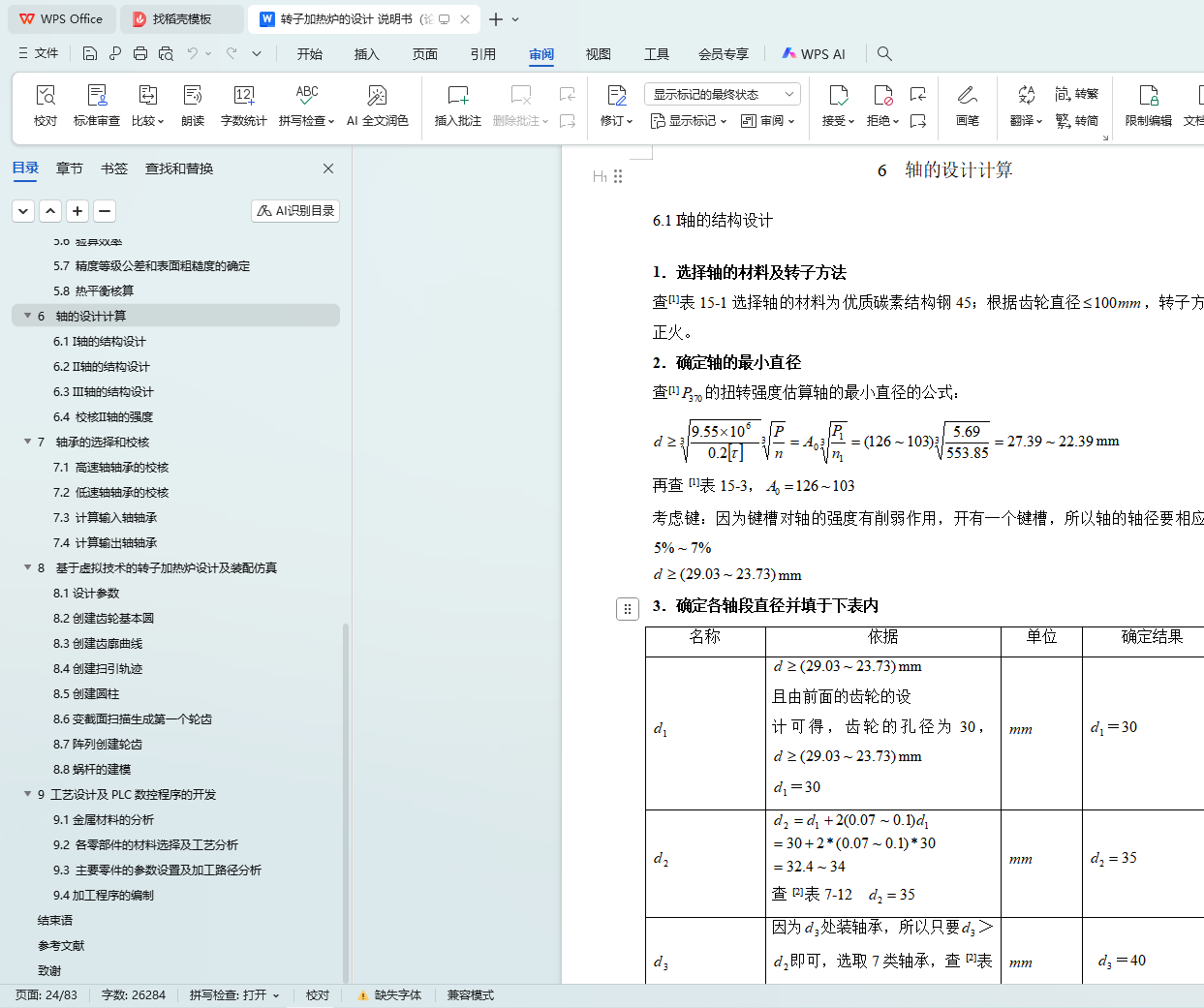Open the 翻译 translate tool

coord(1027,106)
